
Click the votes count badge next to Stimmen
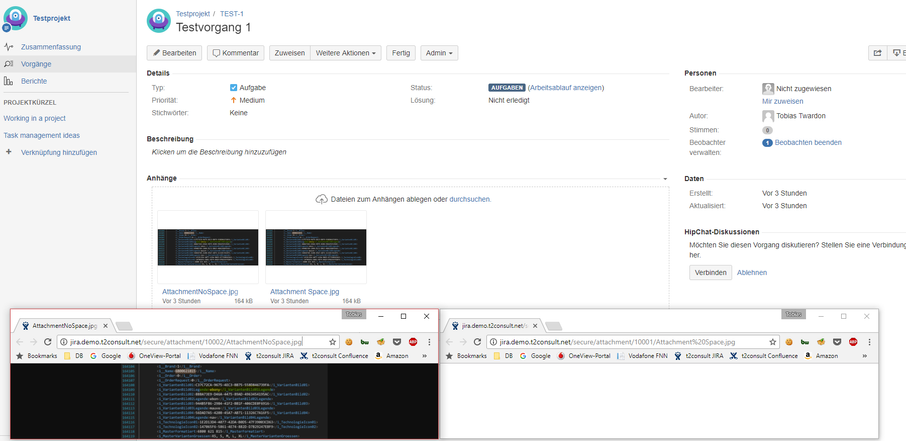tap(767, 130)
